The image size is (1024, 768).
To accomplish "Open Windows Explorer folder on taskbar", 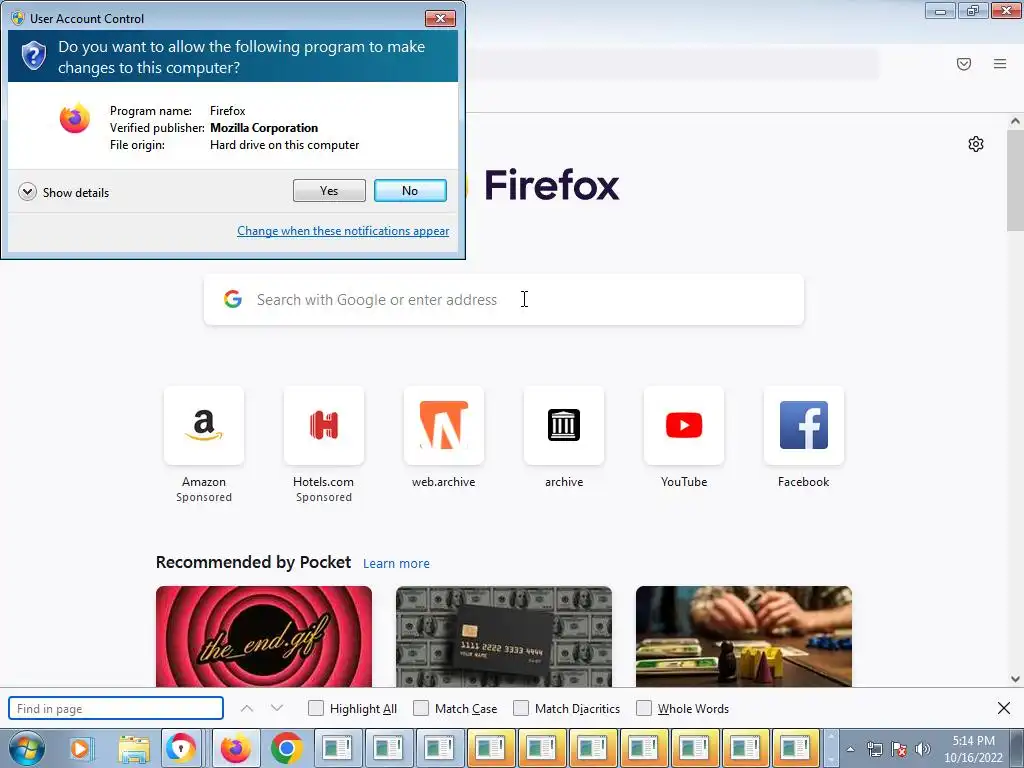I will click(134, 748).
